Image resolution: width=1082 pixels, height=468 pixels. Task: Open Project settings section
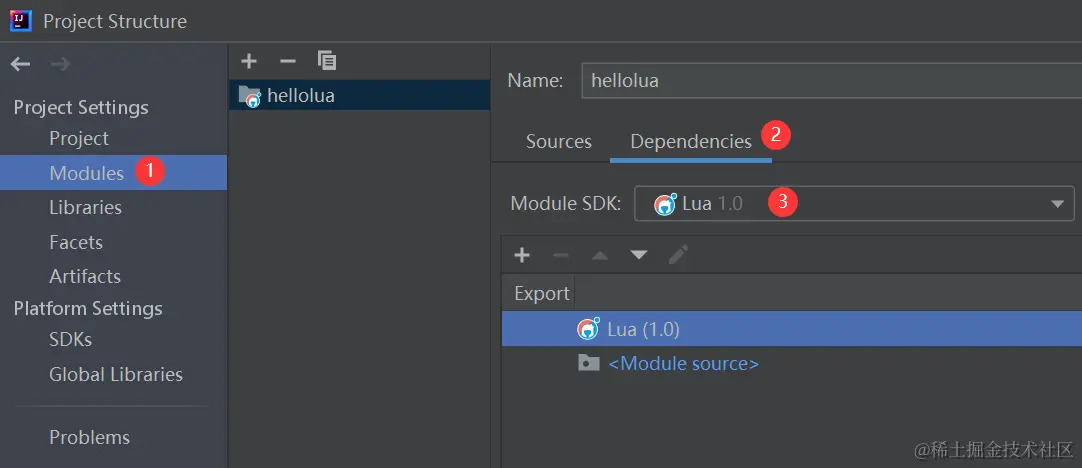click(79, 138)
